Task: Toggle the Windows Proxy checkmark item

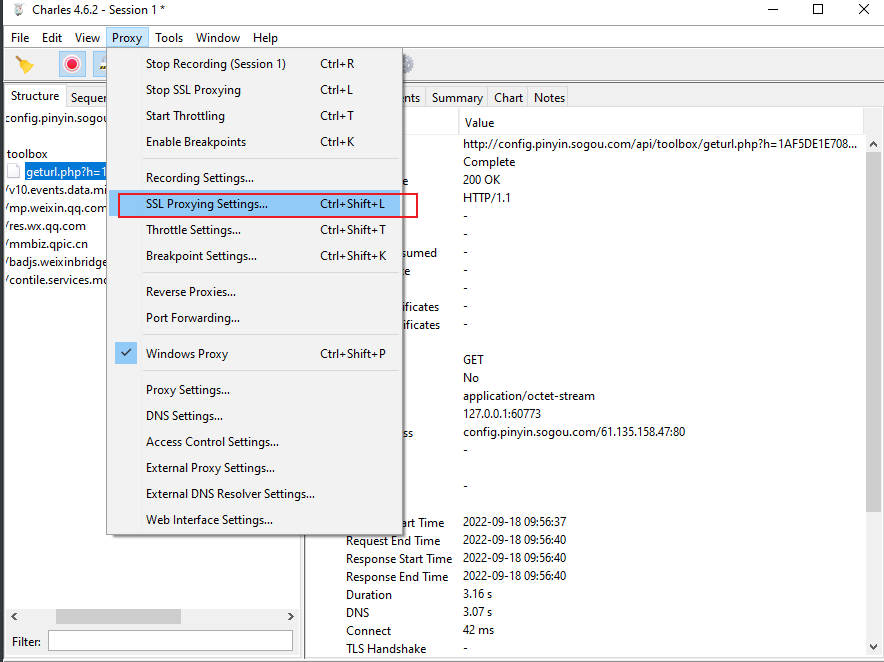Action: (253, 354)
